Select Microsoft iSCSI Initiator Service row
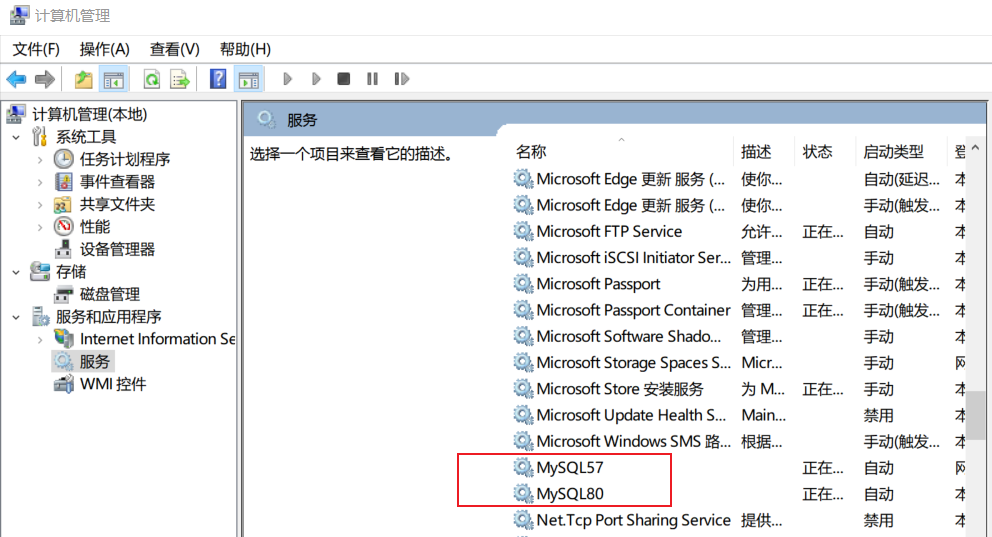Screen dimensions: 992x537 click(x=633, y=258)
